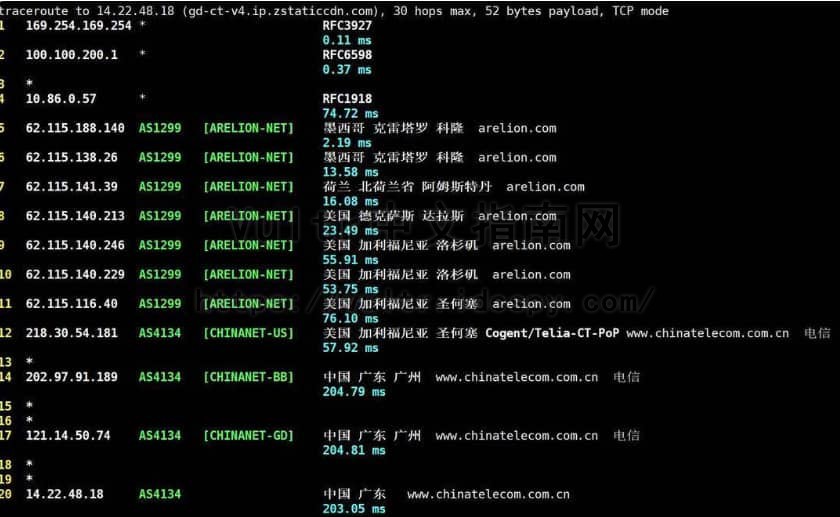Click hop 2 IP 100.100.200.1
Image resolution: width=840 pixels, height=517 pixels.
[71, 55]
